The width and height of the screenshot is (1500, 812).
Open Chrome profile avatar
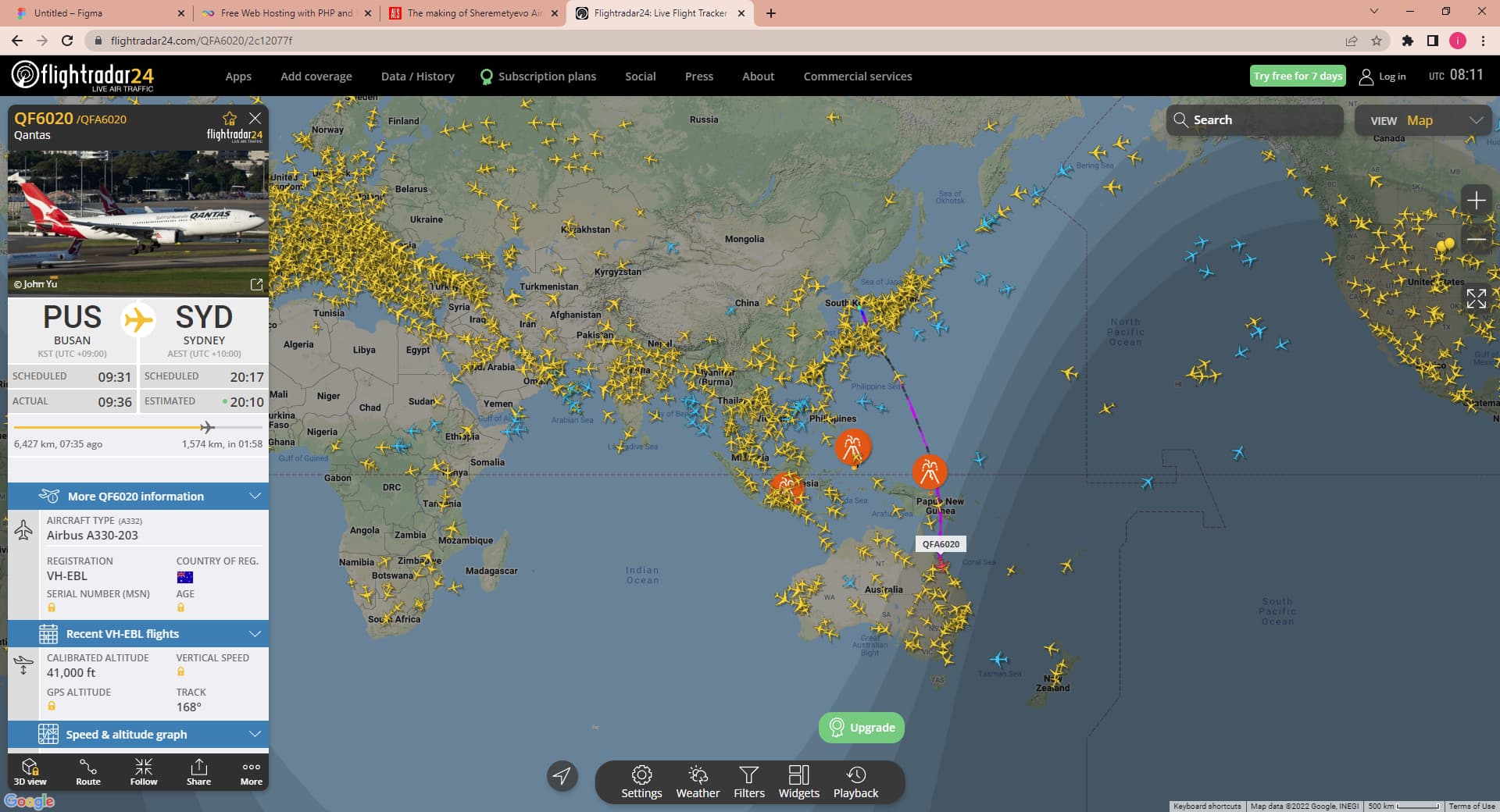(x=1458, y=41)
